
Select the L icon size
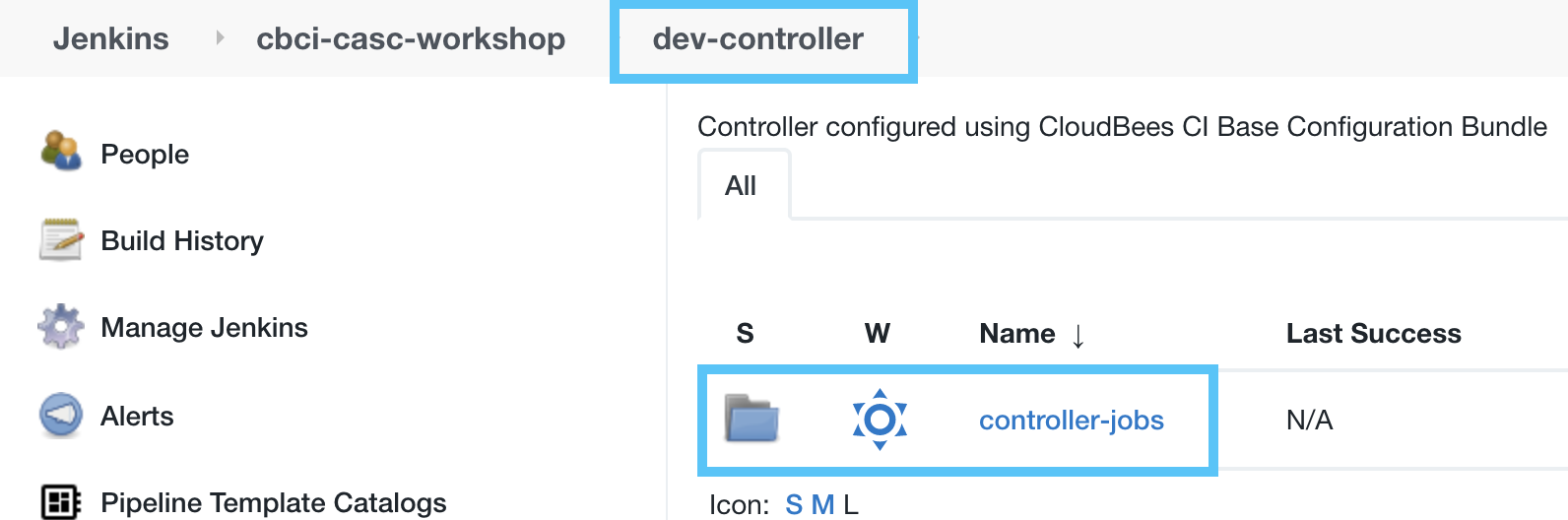coord(851,505)
